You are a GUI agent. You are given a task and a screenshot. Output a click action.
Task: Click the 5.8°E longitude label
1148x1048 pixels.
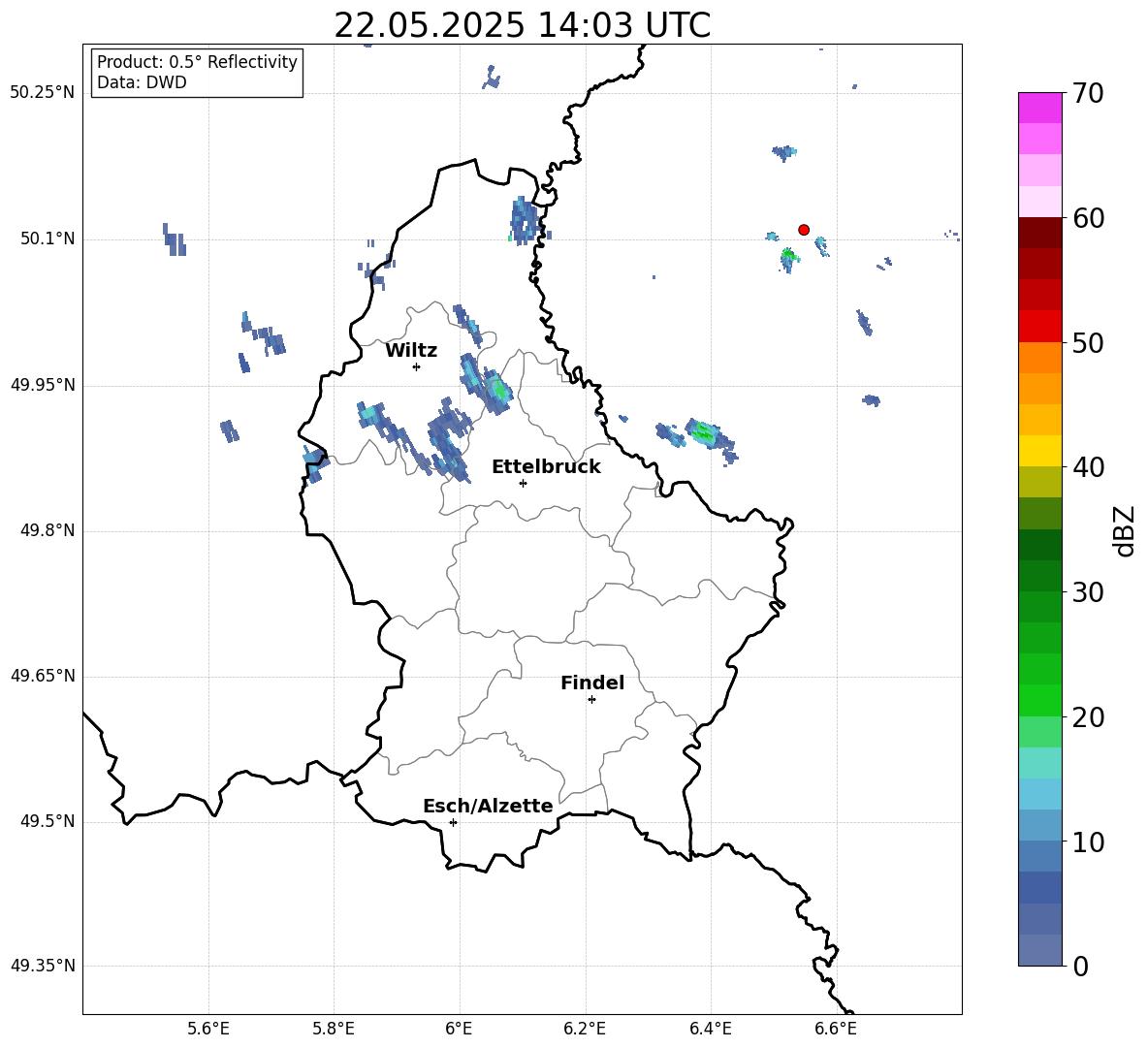pyautogui.click(x=334, y=1029)
